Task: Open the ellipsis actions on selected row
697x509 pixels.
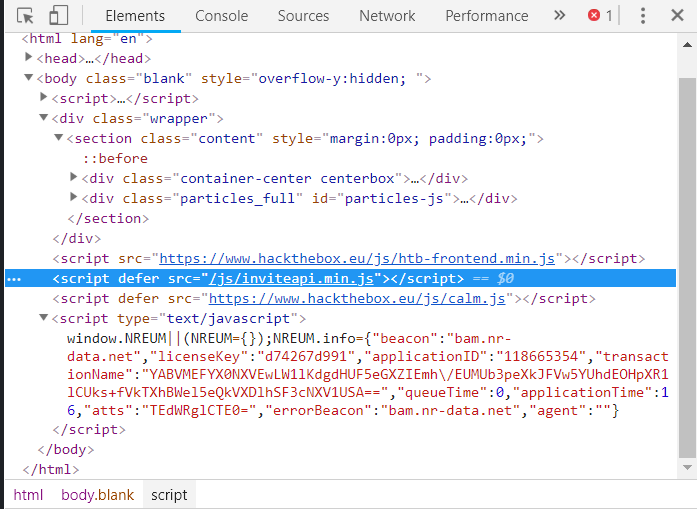Action: 14,279
